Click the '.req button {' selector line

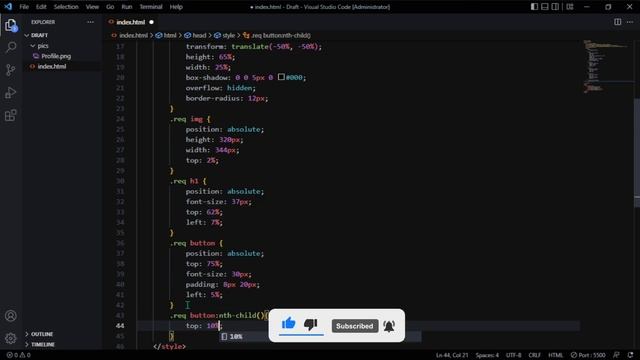click(x=196, y=243)
